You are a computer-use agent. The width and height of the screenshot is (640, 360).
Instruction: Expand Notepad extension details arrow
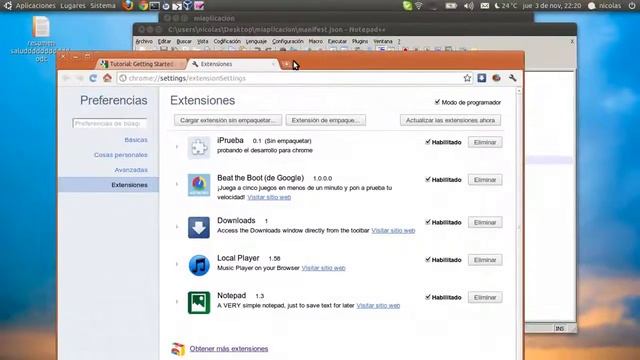coord(177,302)
